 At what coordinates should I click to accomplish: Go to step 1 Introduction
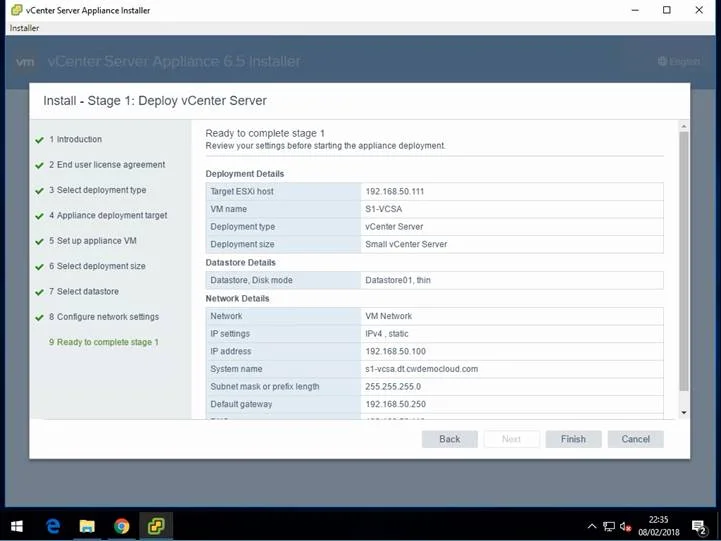click(x=75, y=139)
